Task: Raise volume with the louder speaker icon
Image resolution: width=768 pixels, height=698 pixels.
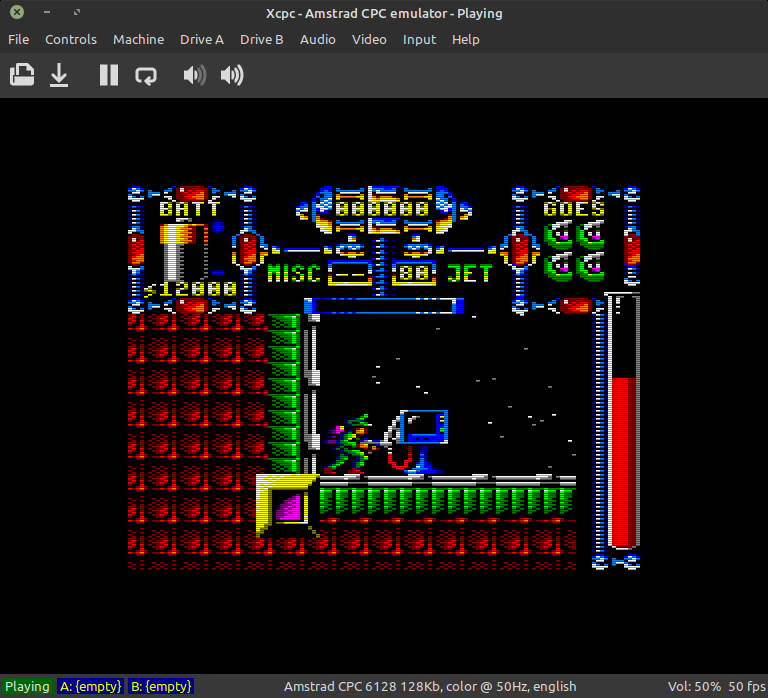Action: tap(232, 75)
